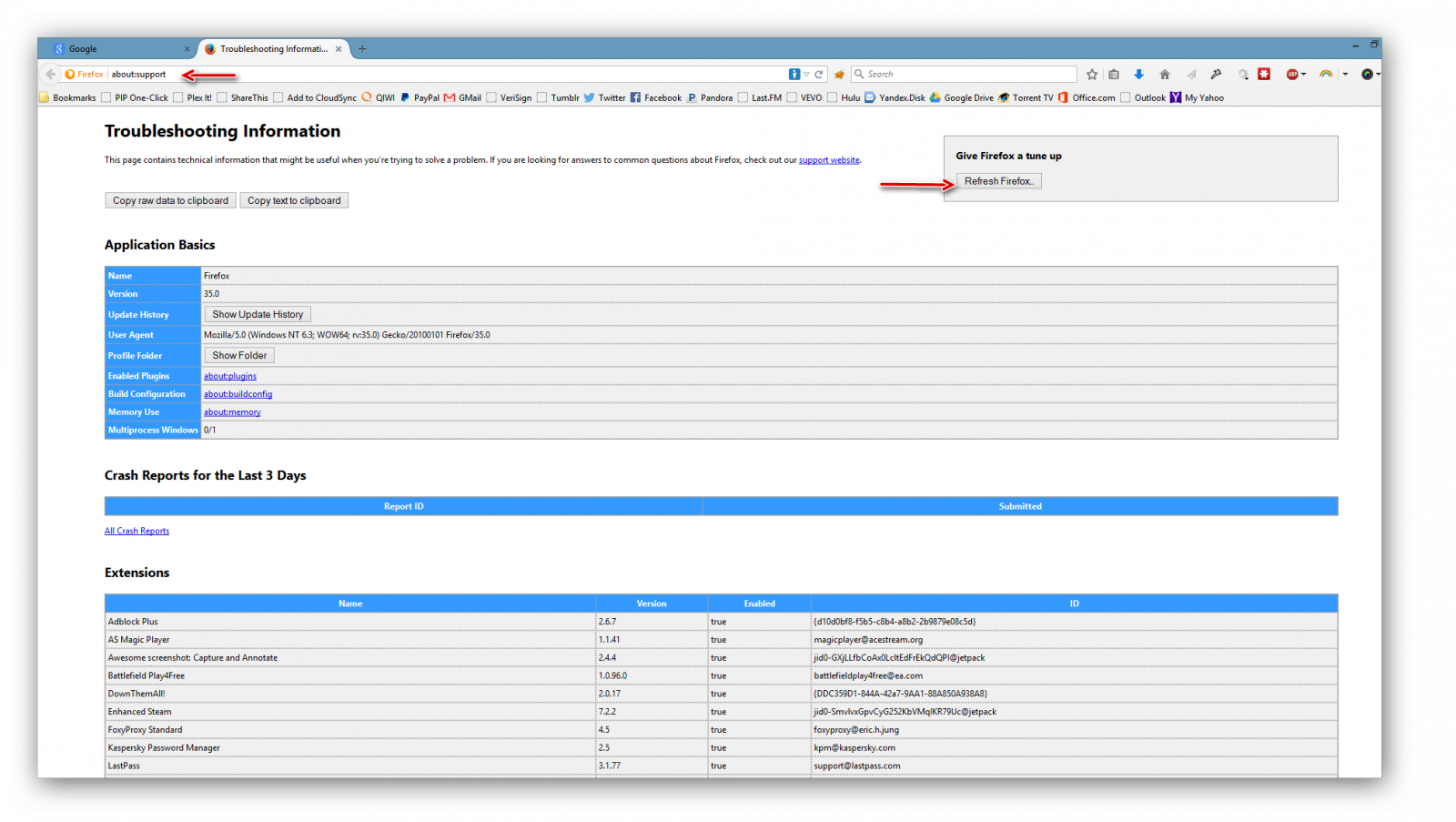The width and height of the screenshot is (1456, 822).
Task: Open the All Crash Reports link
Action: tap(136, 531)
